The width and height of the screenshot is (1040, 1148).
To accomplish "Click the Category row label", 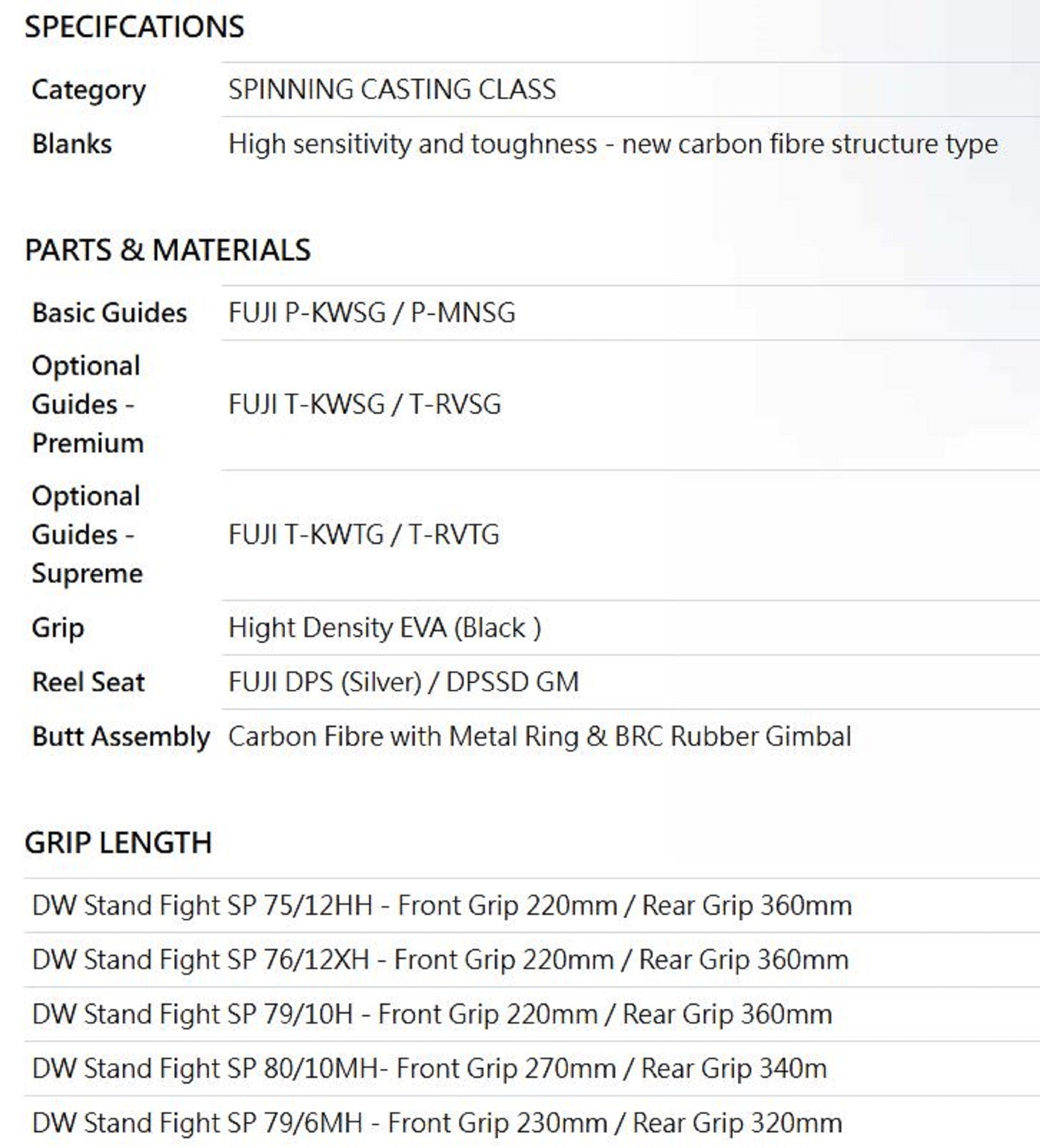I will pyautogui.click(x=89, y=90).
